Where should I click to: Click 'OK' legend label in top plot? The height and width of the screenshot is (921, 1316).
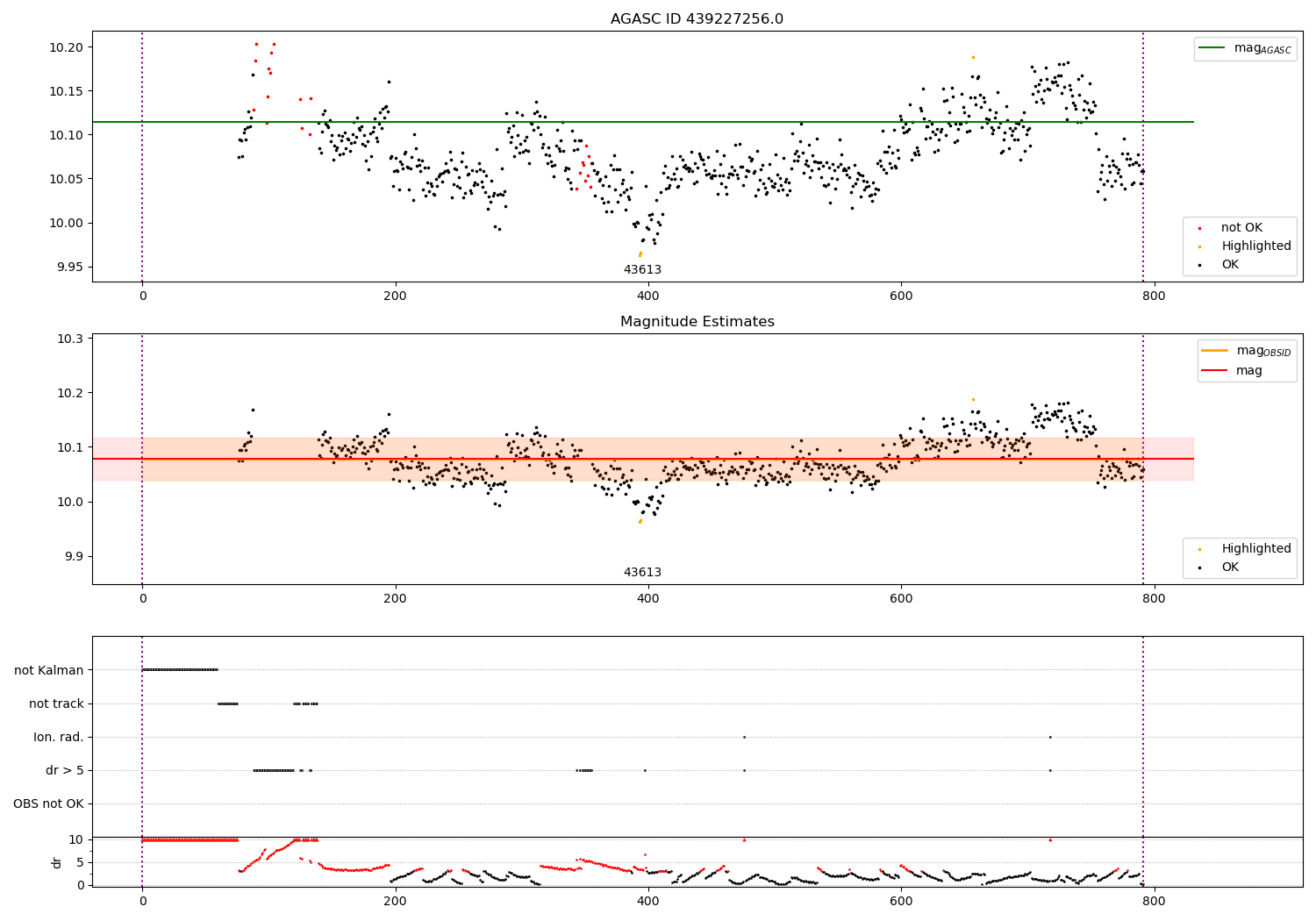(x=1230, y=265)
